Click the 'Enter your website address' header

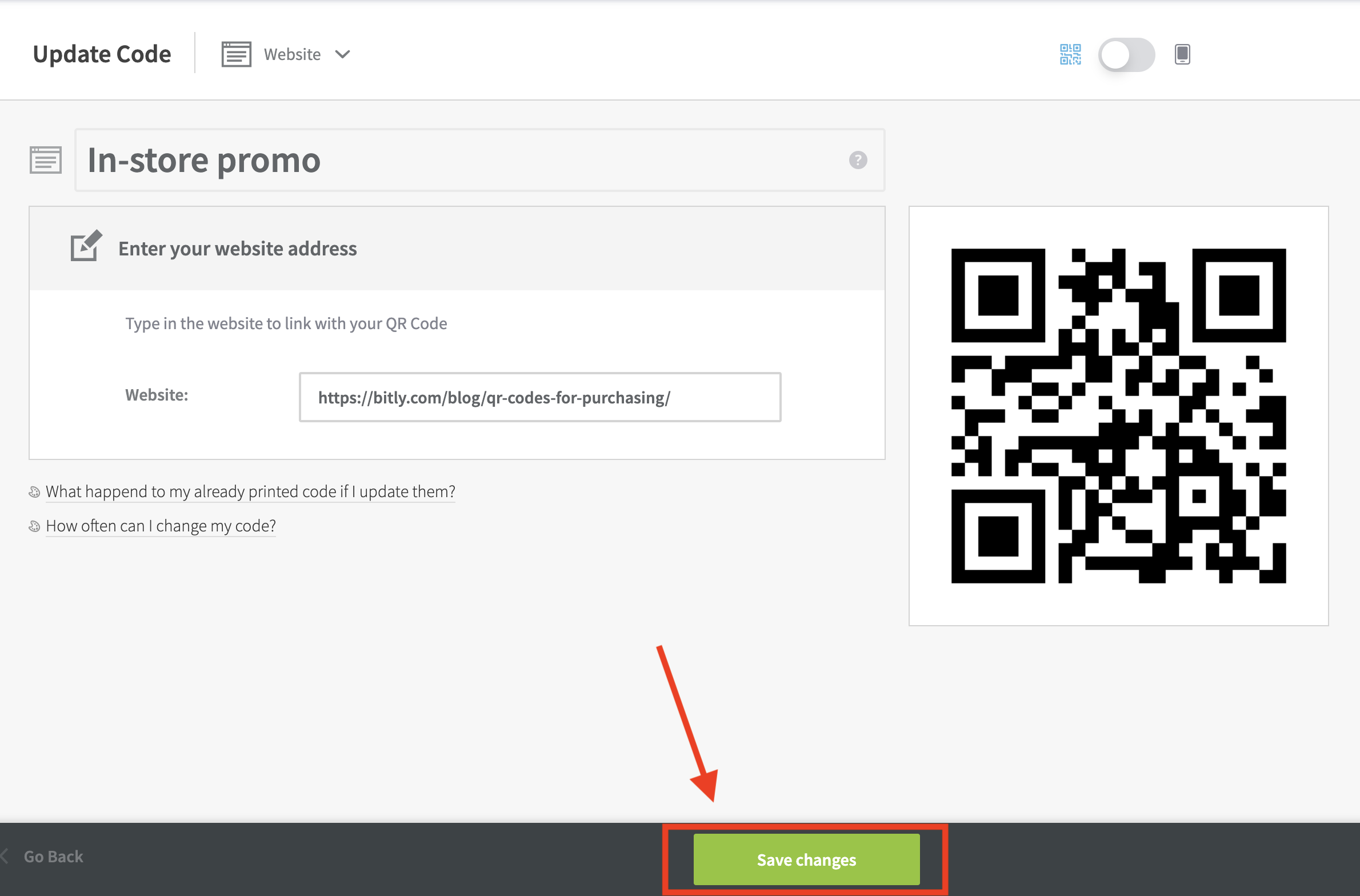237,249
